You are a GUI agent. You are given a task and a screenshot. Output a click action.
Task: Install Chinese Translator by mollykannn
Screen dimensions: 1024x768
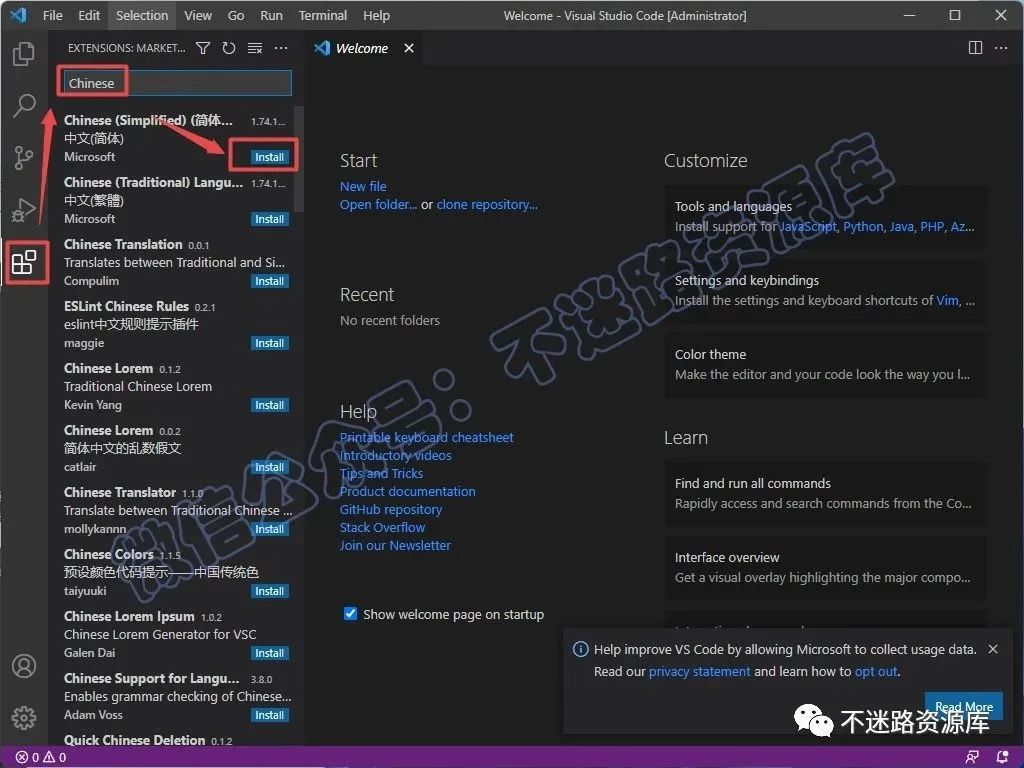[269, 530]
